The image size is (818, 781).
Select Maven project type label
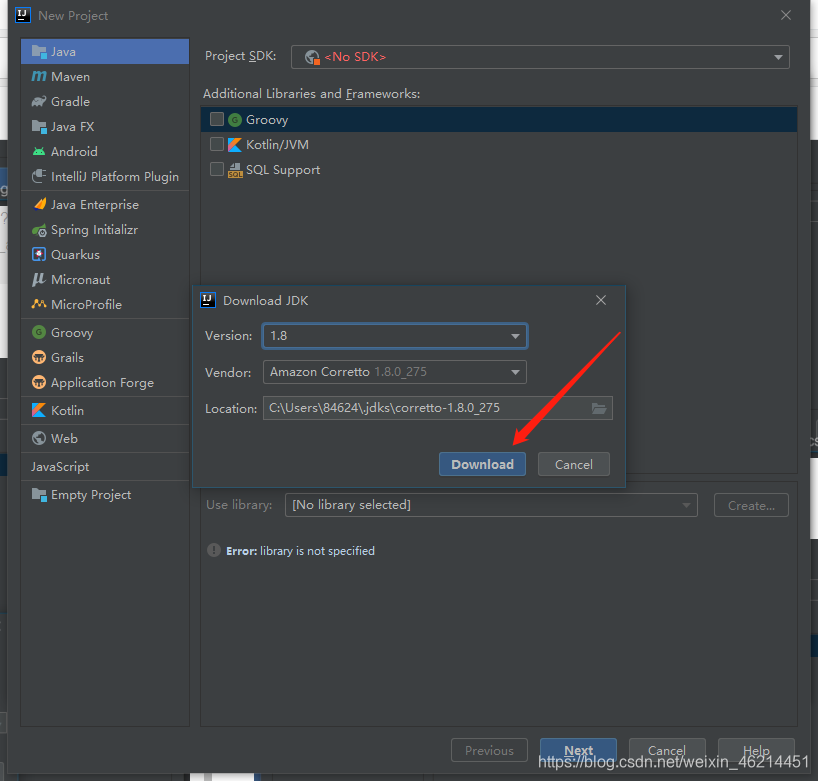pyautogui.click(x=70, y=77)
